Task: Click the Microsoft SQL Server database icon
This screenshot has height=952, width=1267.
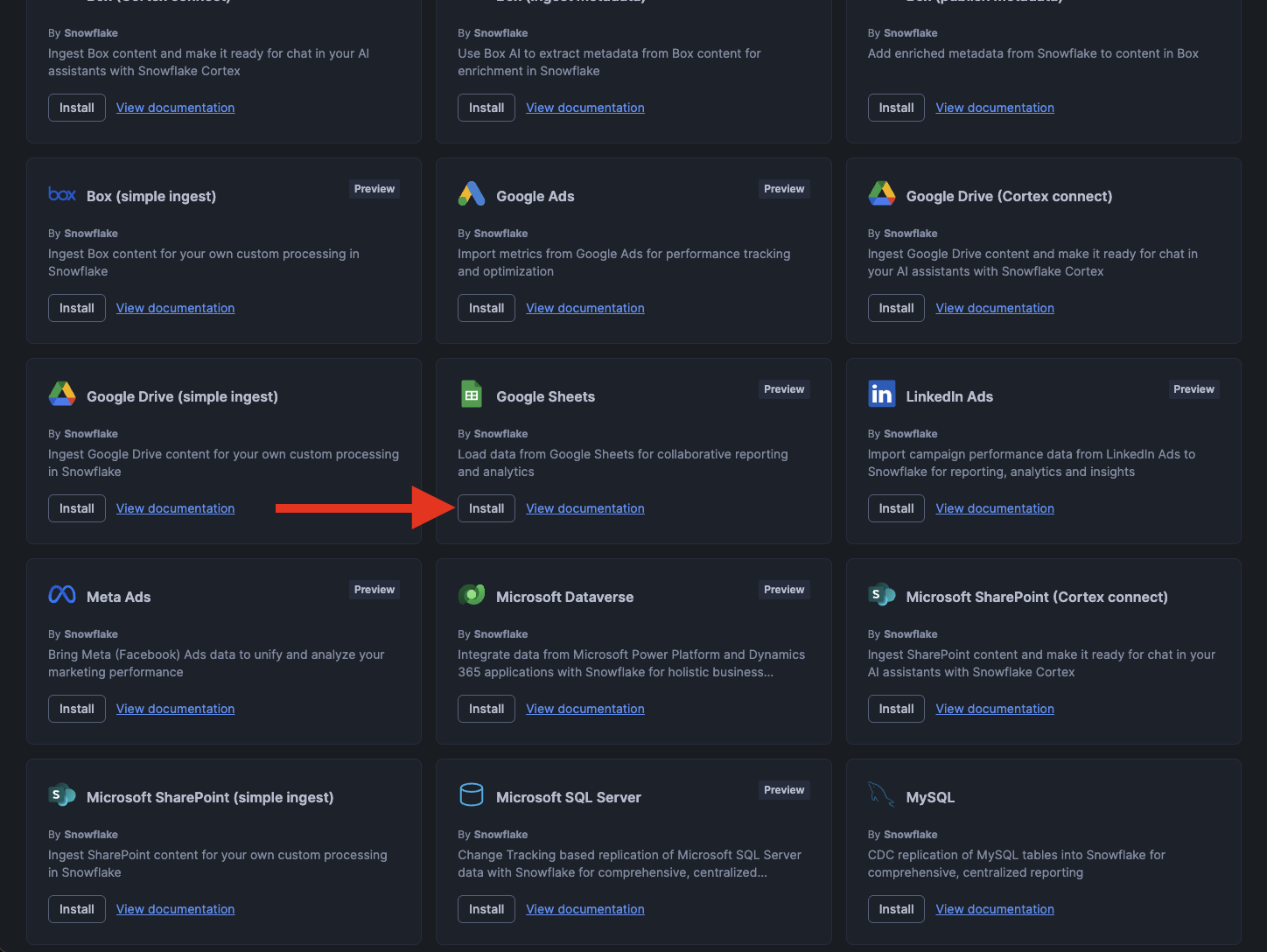Action: click(x=472, y=794)
